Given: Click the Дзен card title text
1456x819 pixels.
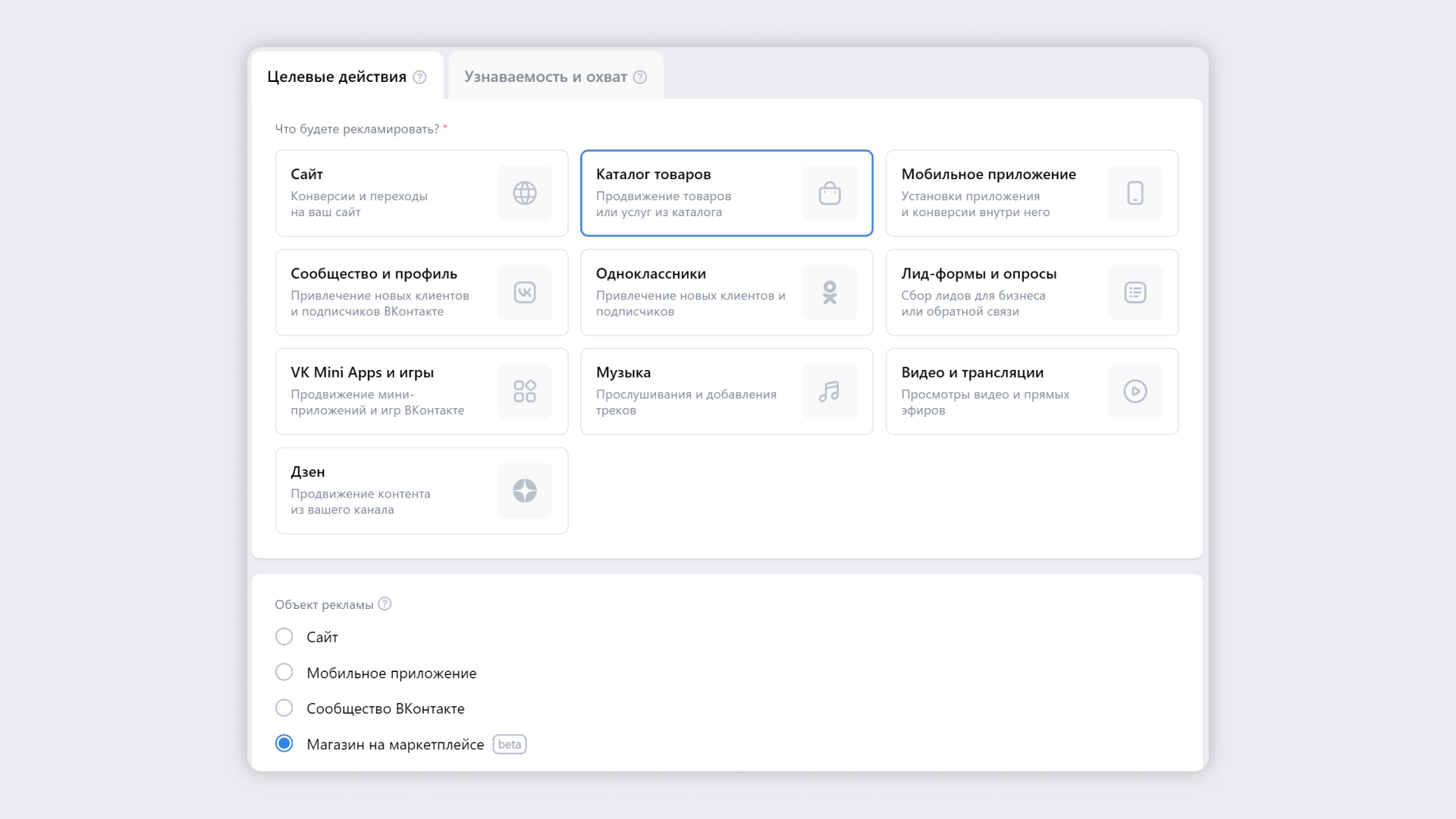Looking at the screenshot, I should point(308,472).
